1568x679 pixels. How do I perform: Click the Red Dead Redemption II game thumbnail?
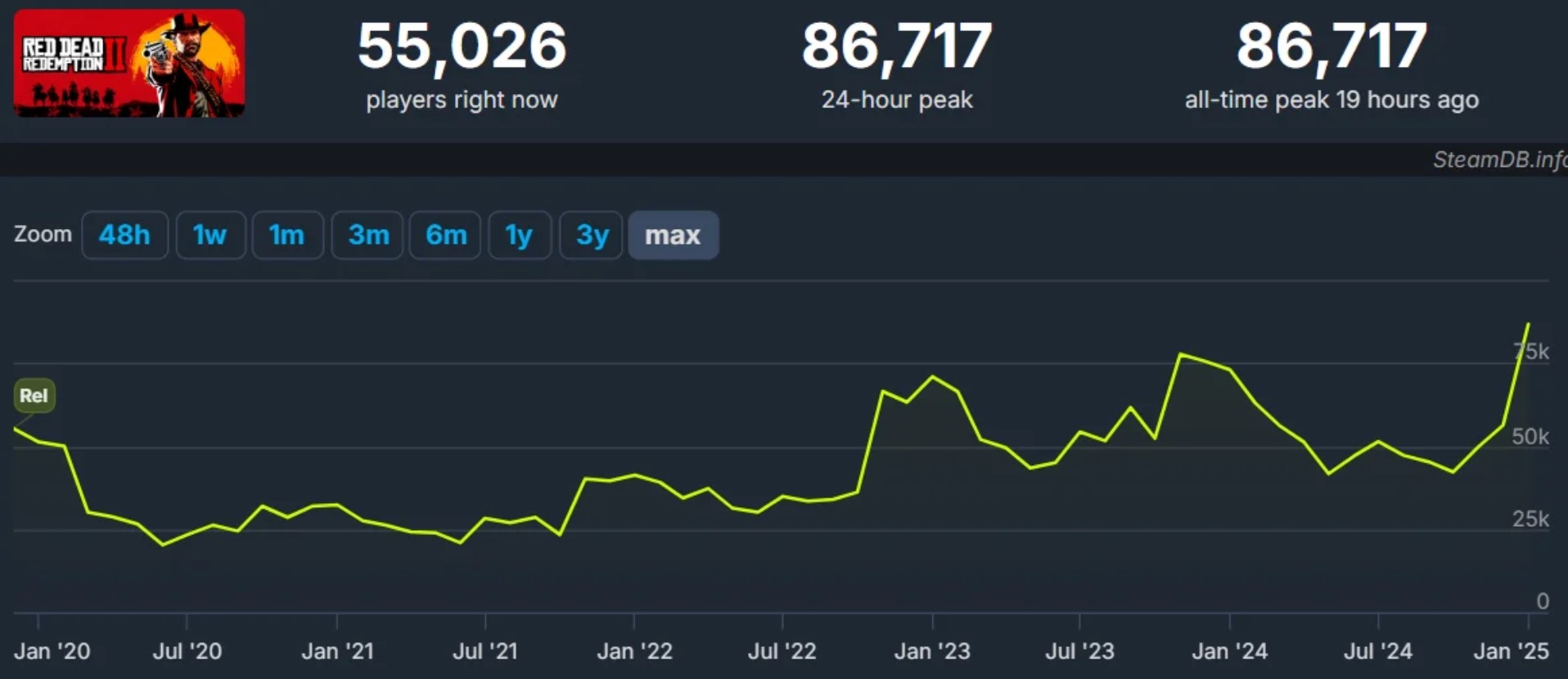point(128,64)
